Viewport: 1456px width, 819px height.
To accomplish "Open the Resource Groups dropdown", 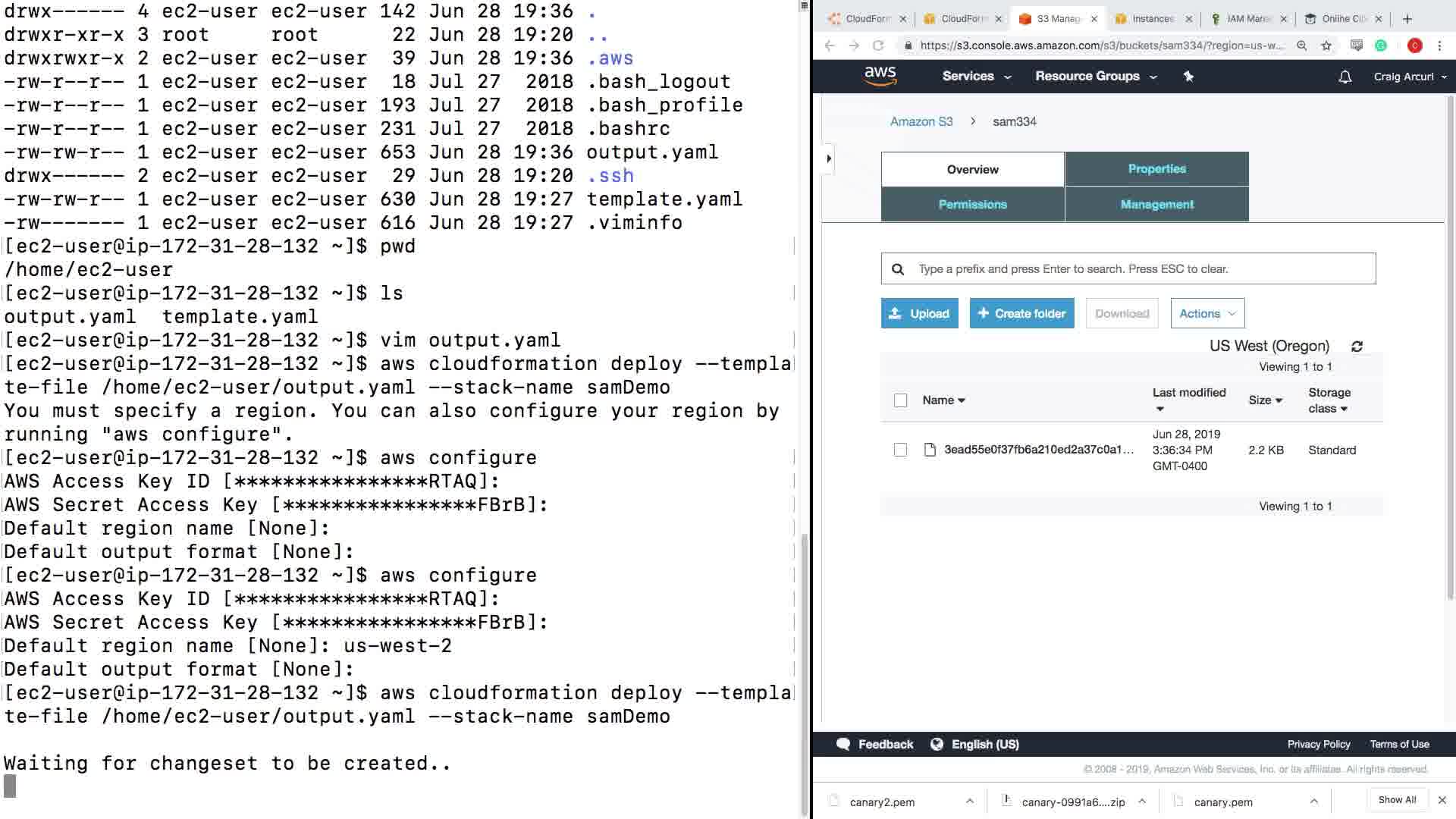I will [1095, 76].
